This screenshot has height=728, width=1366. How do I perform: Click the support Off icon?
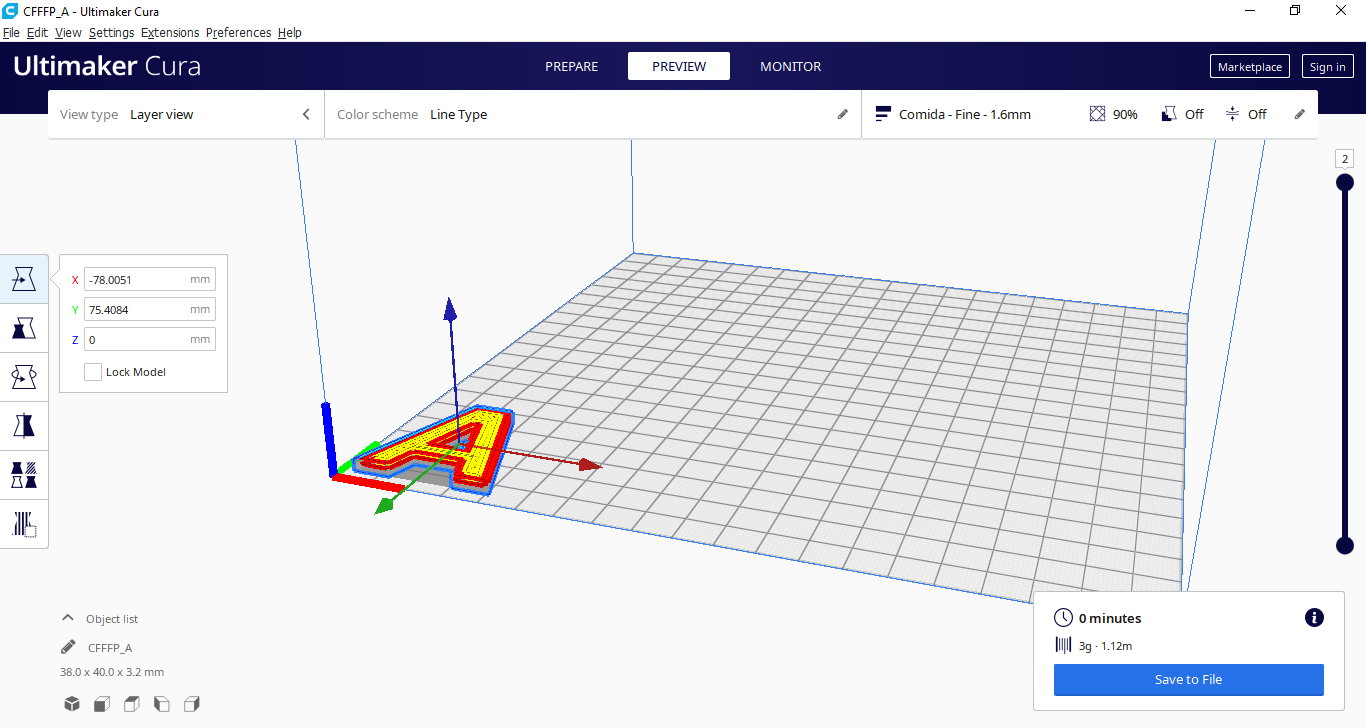1168,114
